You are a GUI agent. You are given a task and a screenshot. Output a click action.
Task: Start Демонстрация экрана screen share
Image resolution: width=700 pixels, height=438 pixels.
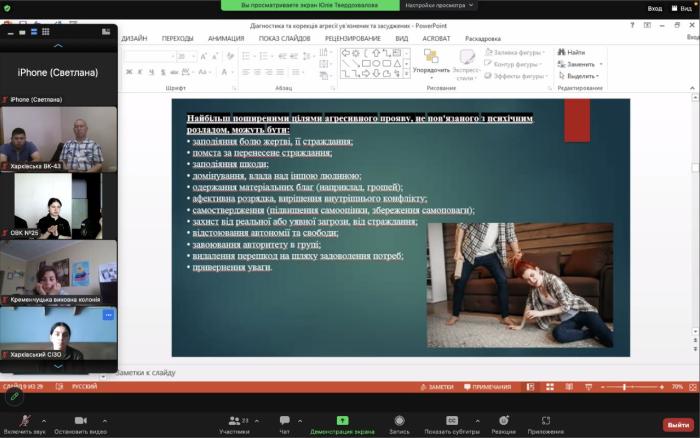[342, 420]
